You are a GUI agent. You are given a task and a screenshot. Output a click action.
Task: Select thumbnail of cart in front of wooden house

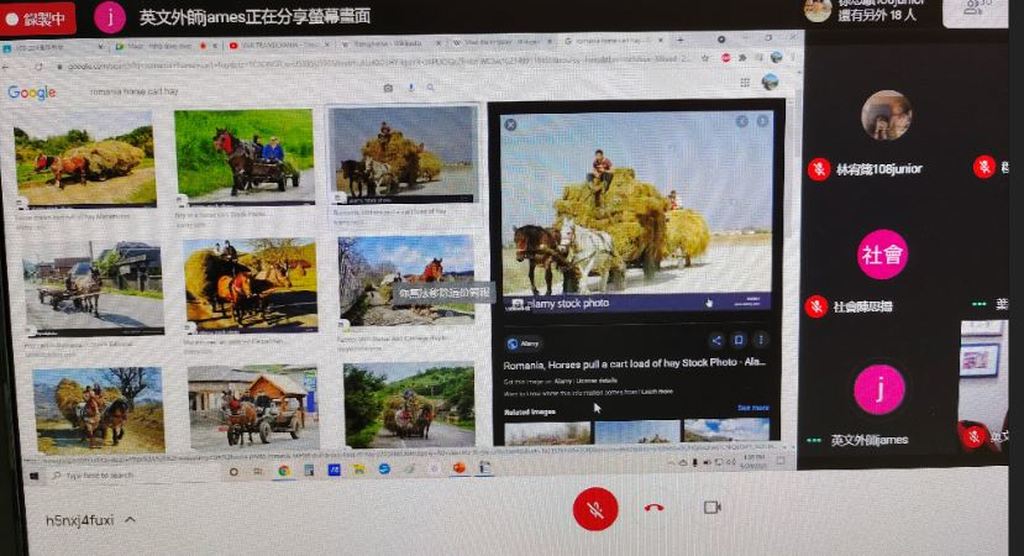pyautogui.click(x=253, y=406)
